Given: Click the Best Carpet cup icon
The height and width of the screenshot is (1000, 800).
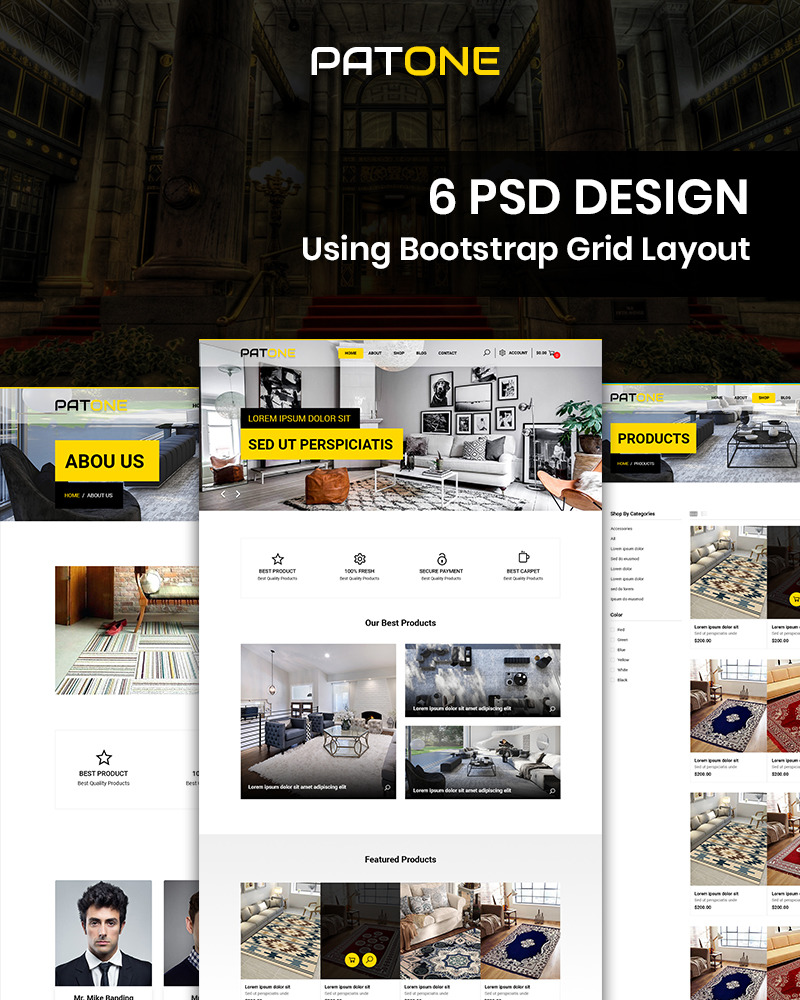Looking at the screenshot, I should click(x=524, y=558).
